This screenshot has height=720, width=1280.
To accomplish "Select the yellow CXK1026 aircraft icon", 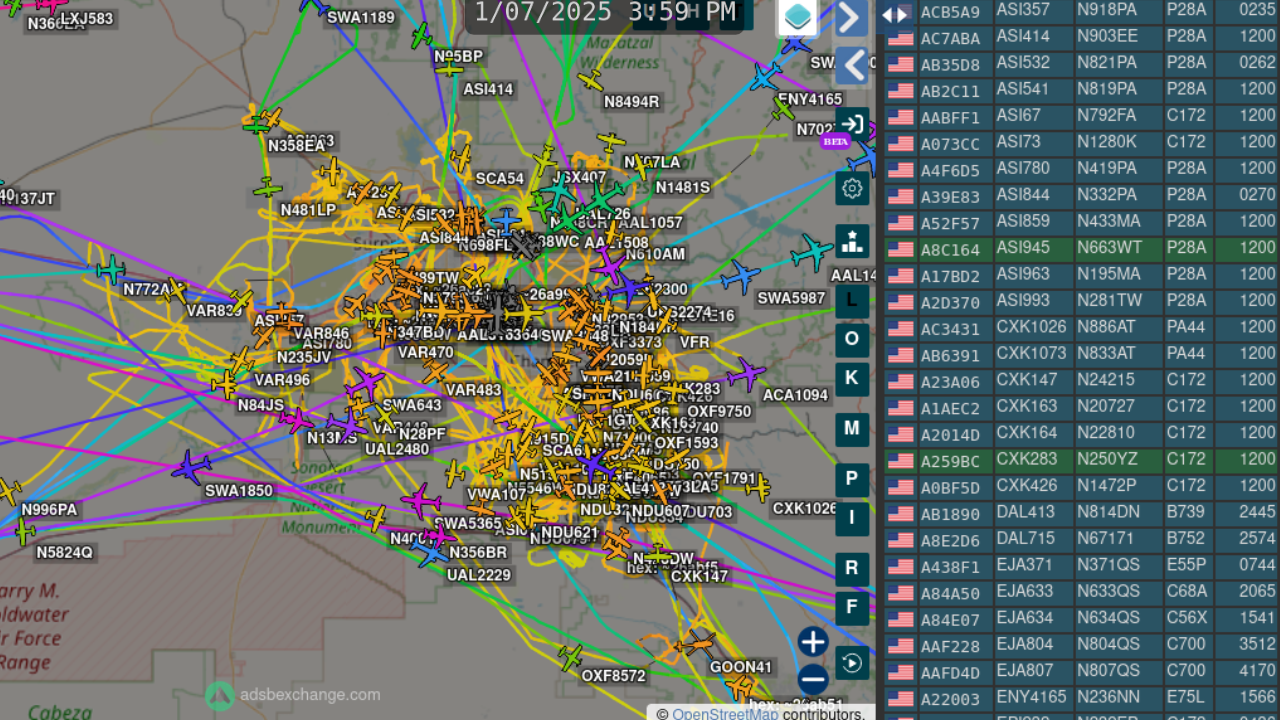I will pyautogui.click(x=759, y=487).
